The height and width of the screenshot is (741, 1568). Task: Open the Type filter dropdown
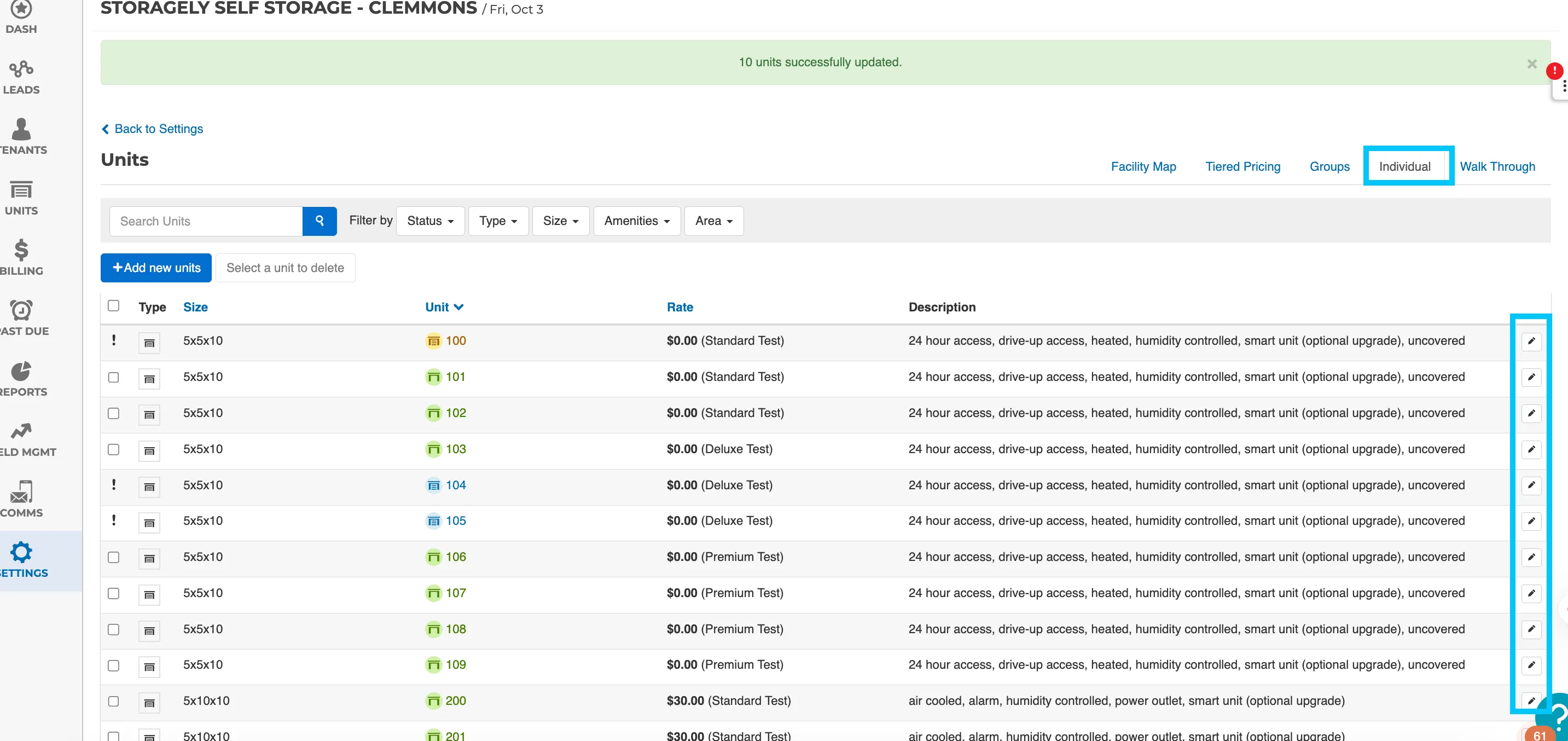498,221
